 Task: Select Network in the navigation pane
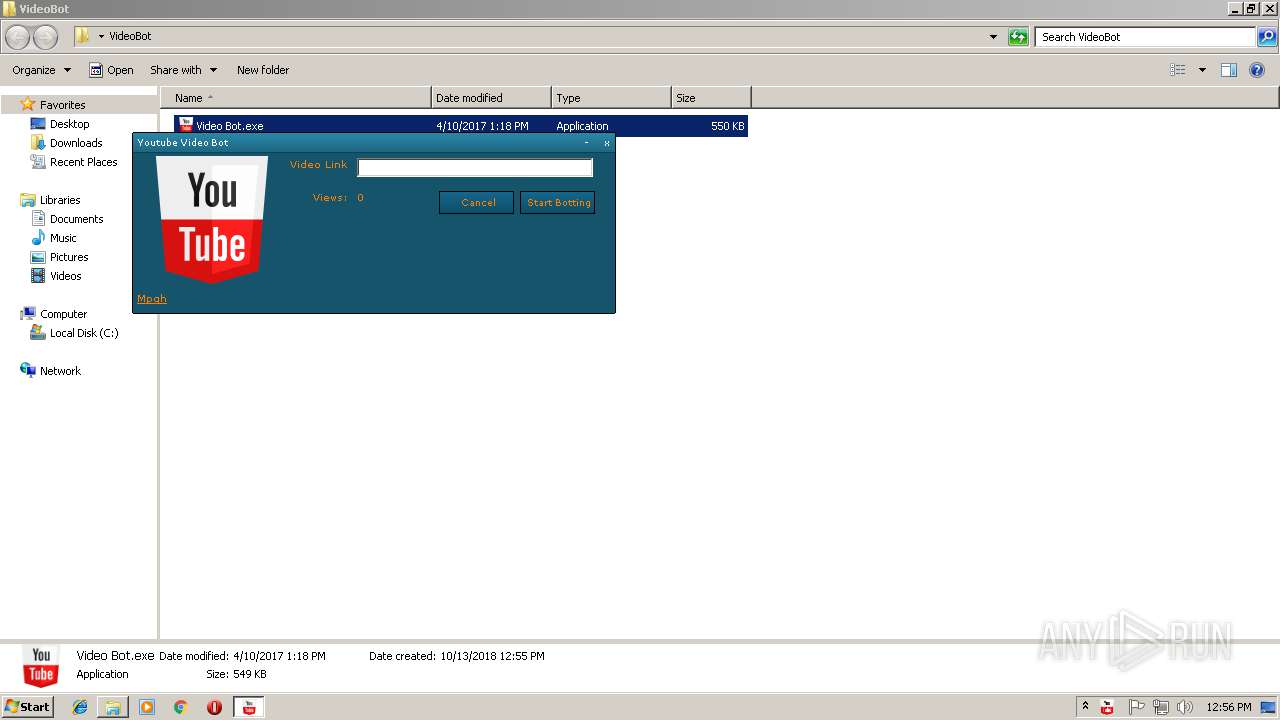(x=60, y=371)
